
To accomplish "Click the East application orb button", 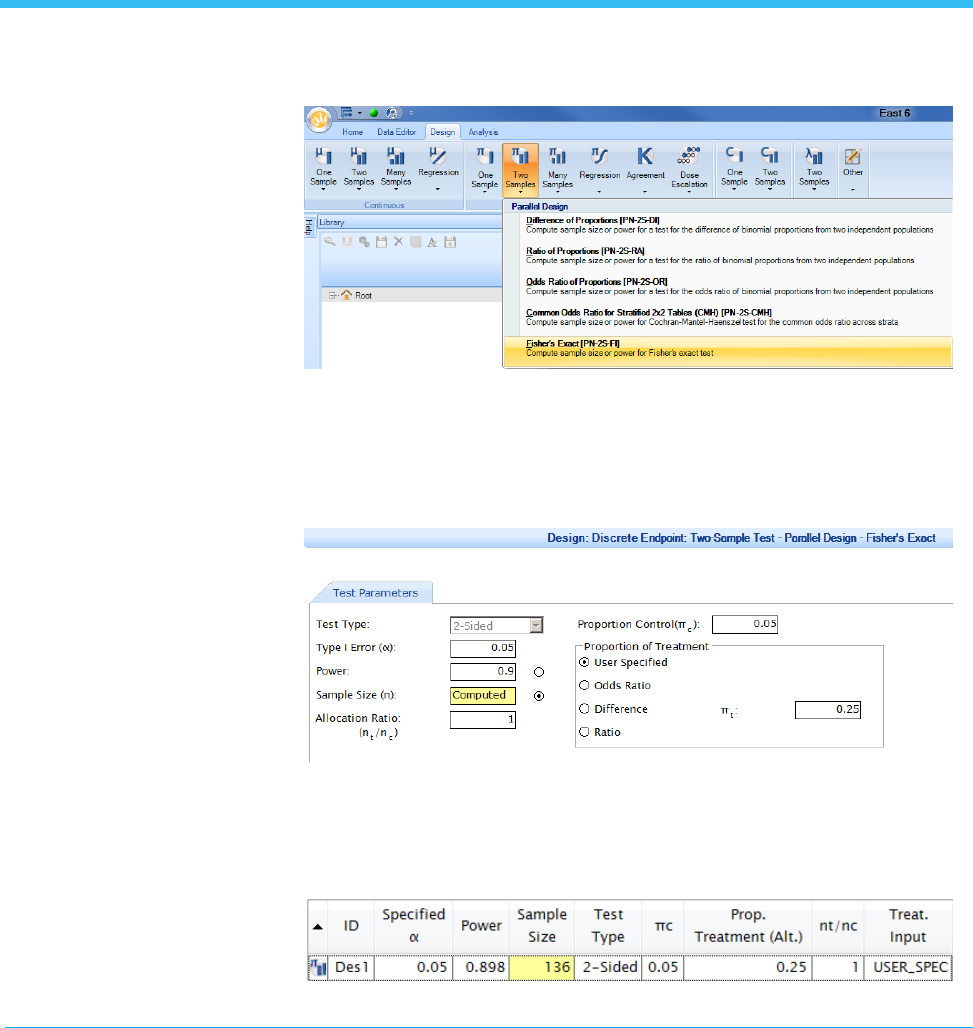I will [319, 119].
